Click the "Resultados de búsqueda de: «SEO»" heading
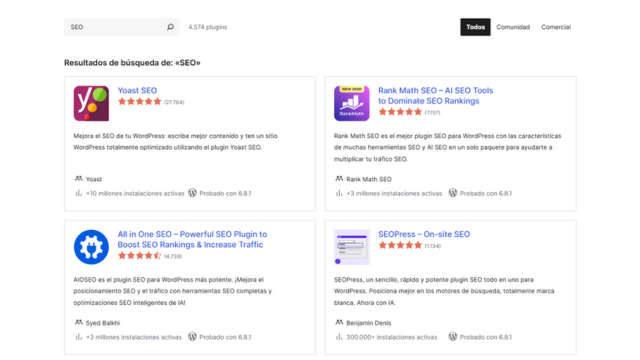Image resolution: width=640 pixels, height=360 pixels. coord(132,63)
